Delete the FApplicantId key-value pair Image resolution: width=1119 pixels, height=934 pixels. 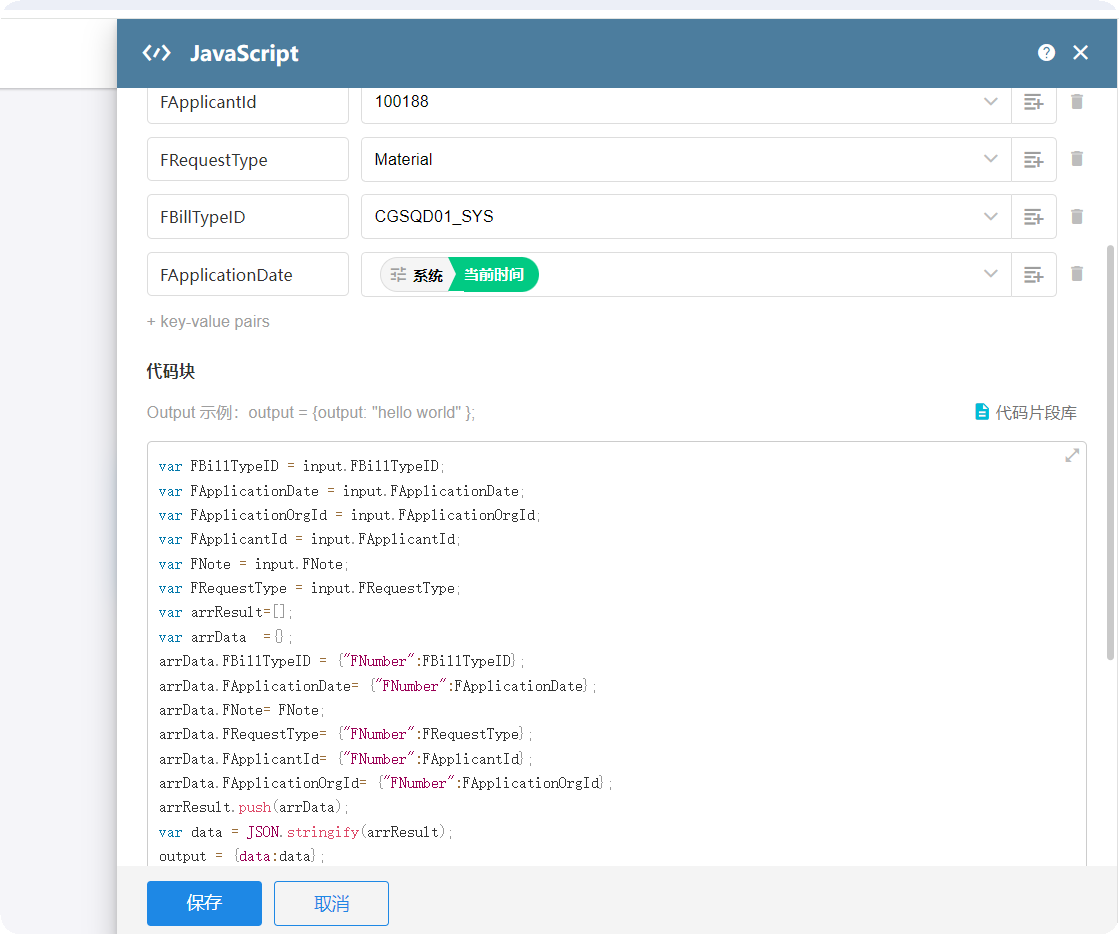point(1077,102)
